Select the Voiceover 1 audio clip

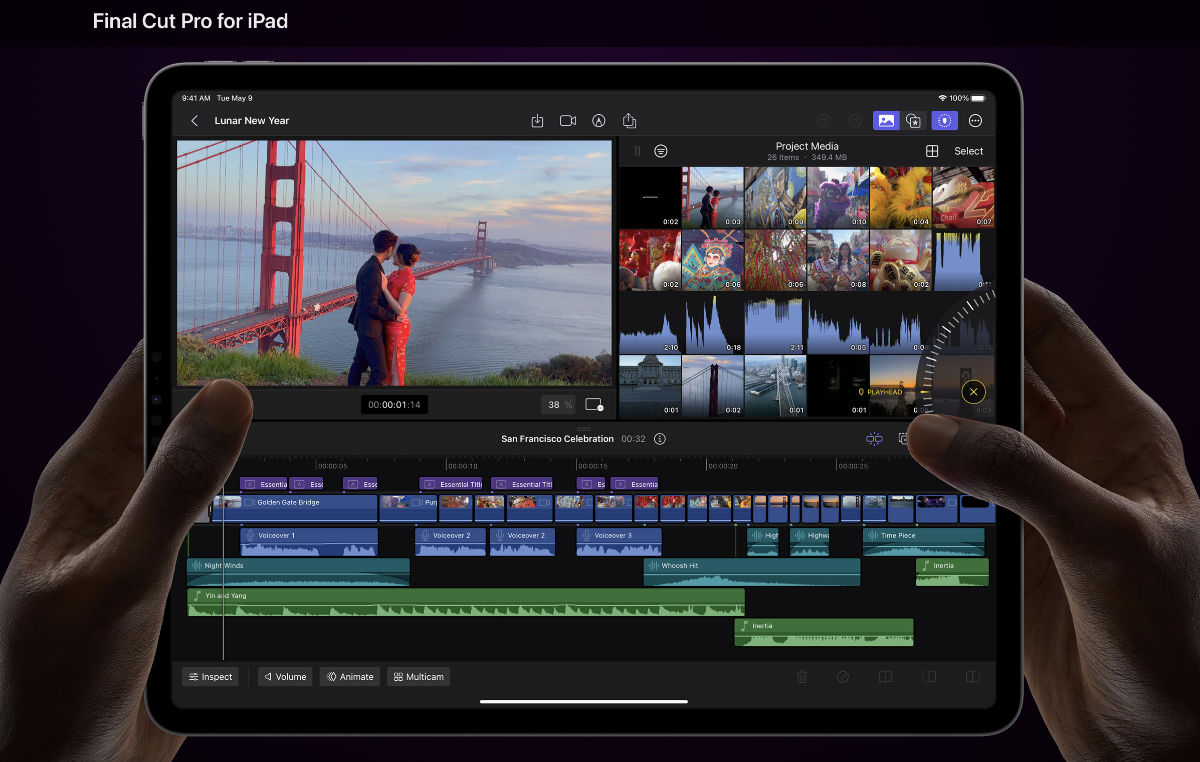tap(309, 542)
